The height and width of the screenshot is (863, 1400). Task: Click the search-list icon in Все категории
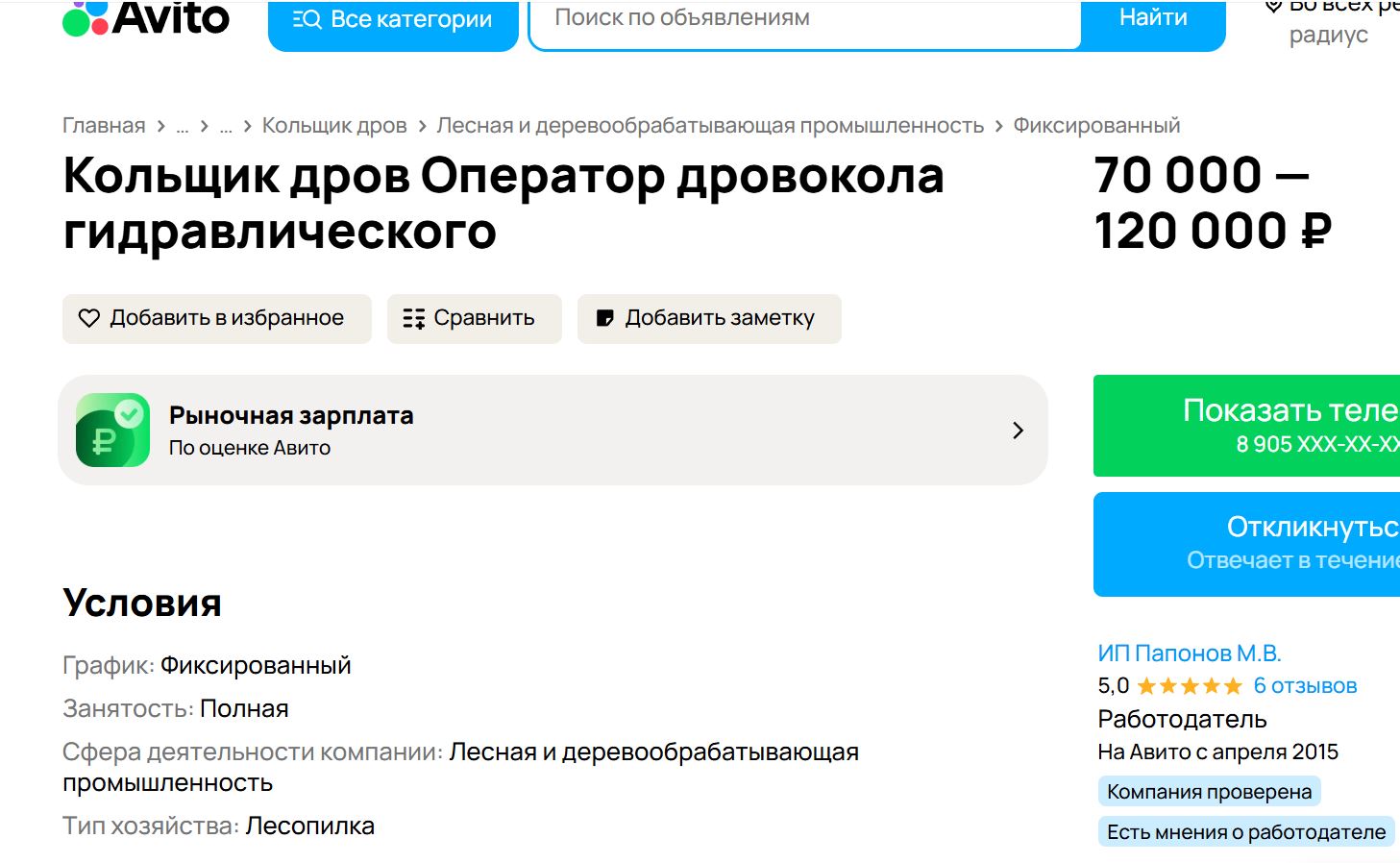point(307,19)
